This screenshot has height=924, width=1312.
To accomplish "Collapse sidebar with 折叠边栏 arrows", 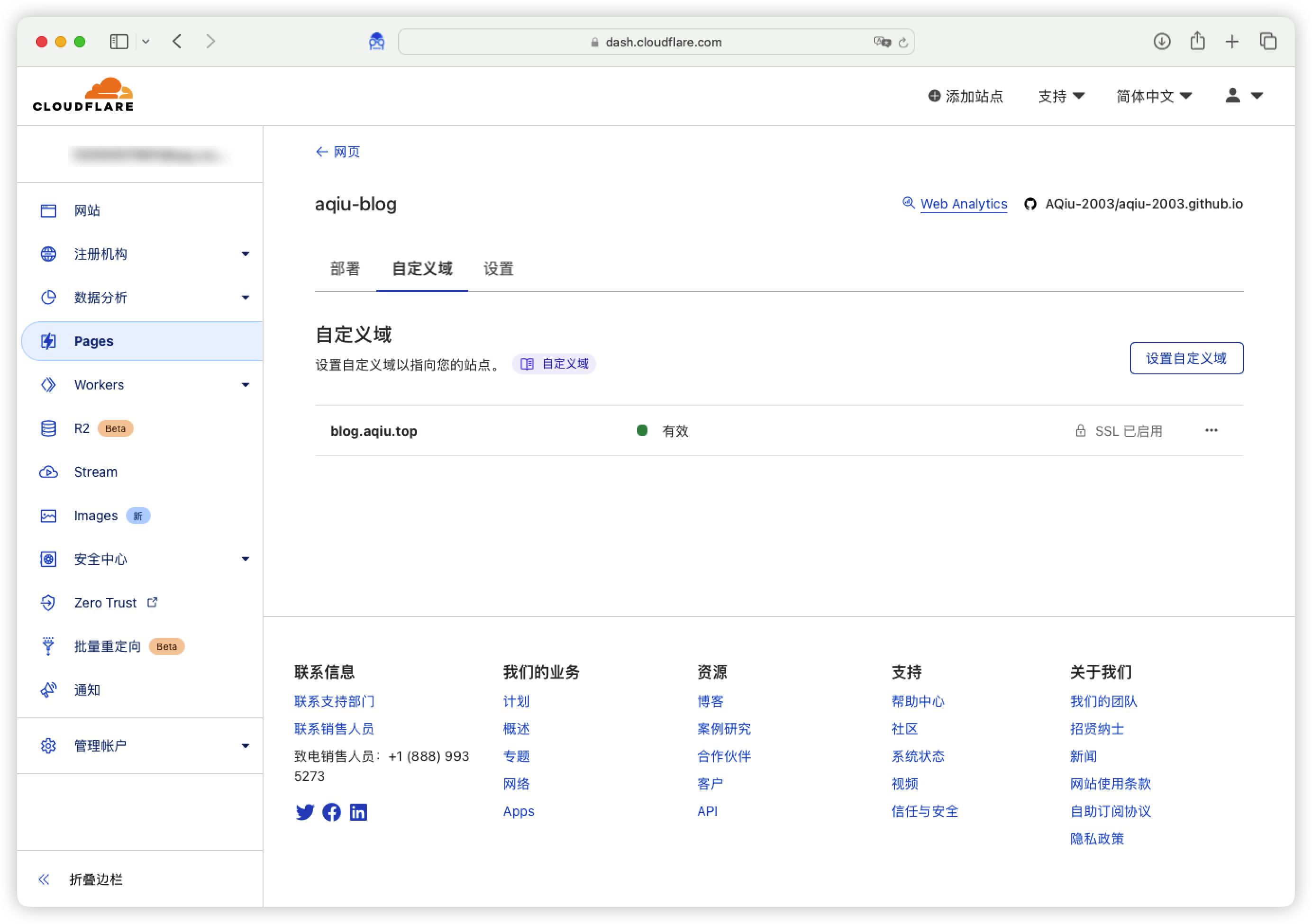I will pyautogui.click(x=44, y=879).
